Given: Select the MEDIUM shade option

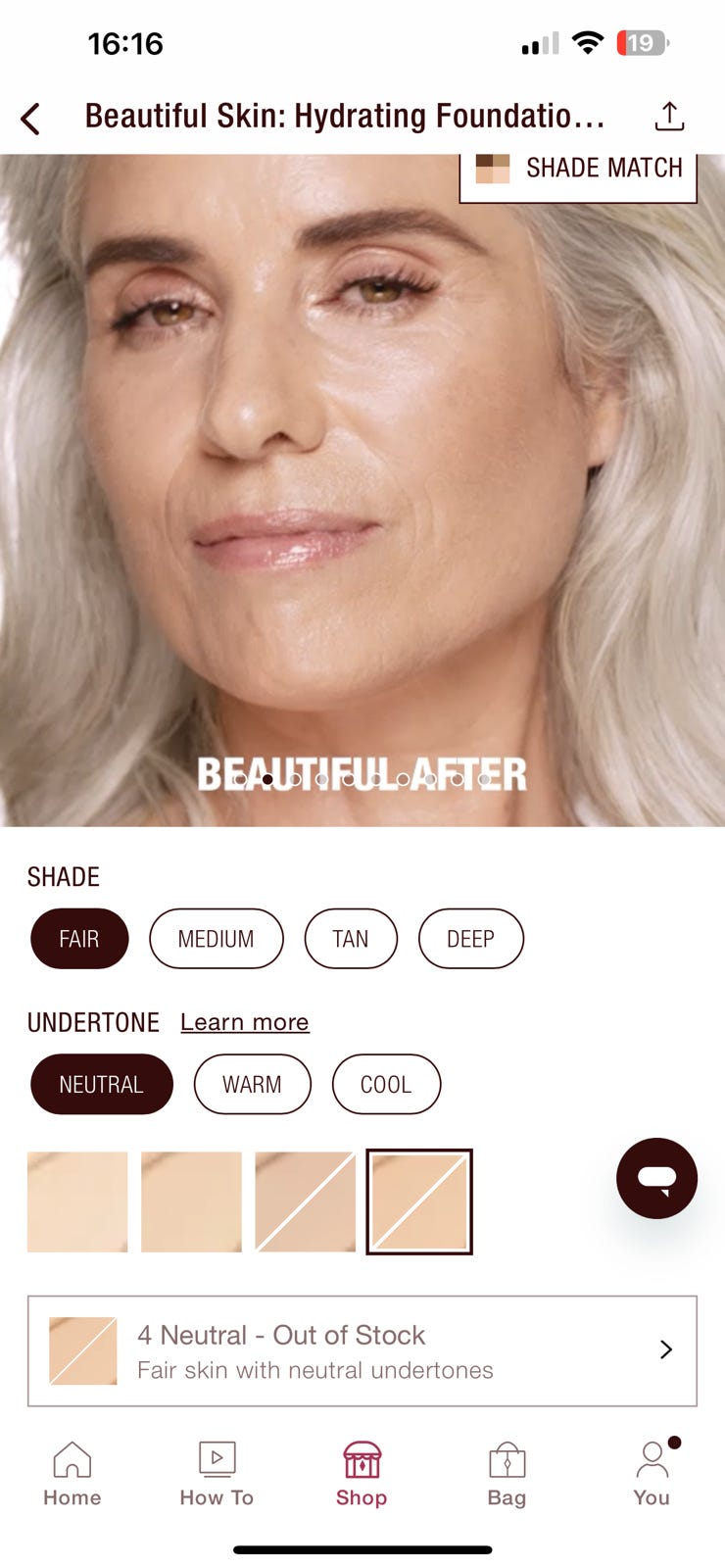Looking at the screenshot, I should (x=217, y=939).
